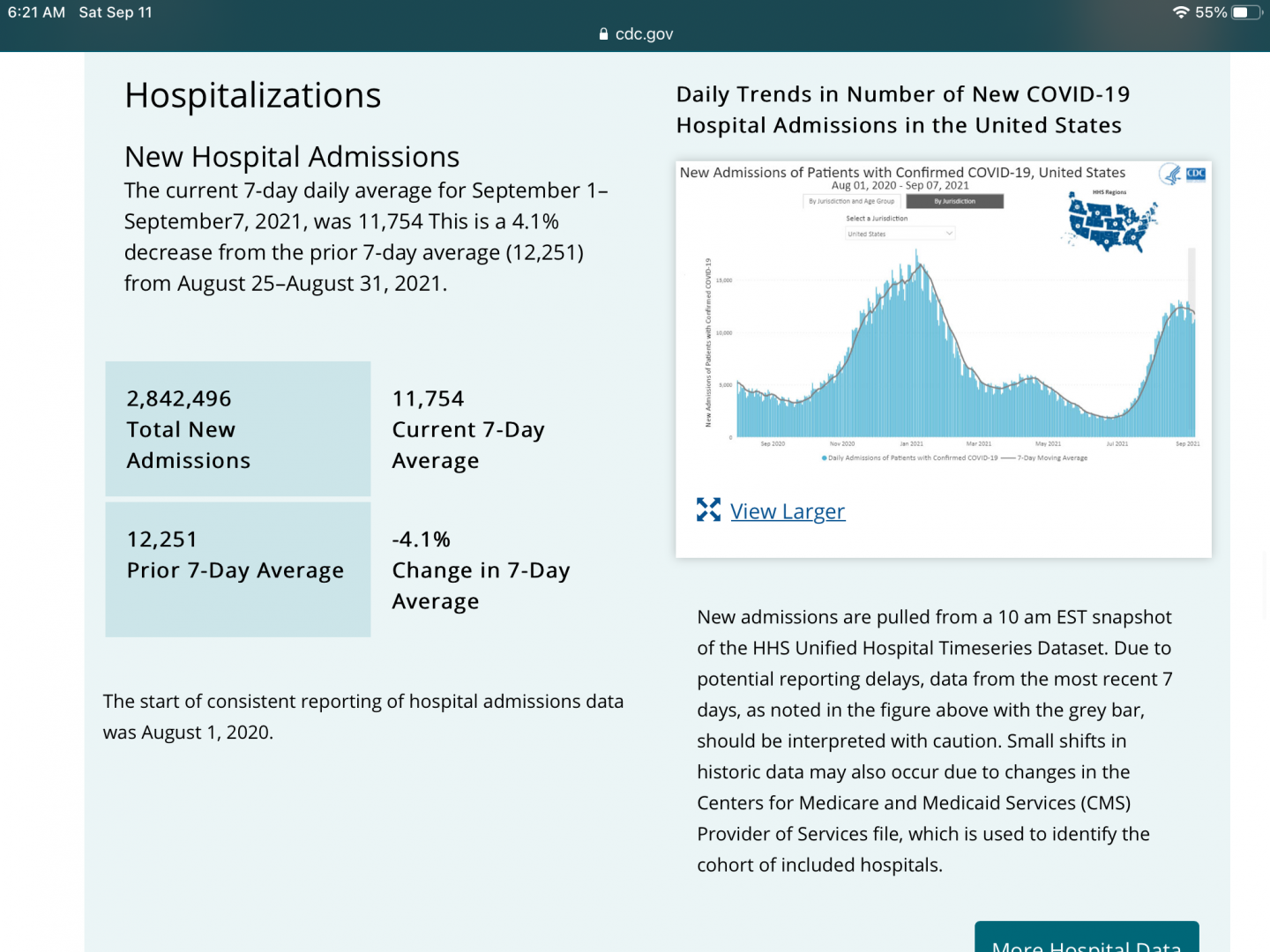The width and height of the screenshot is (1270, 952).
Task: Click the Daily Trends chart section title
Action: (902, 109)
